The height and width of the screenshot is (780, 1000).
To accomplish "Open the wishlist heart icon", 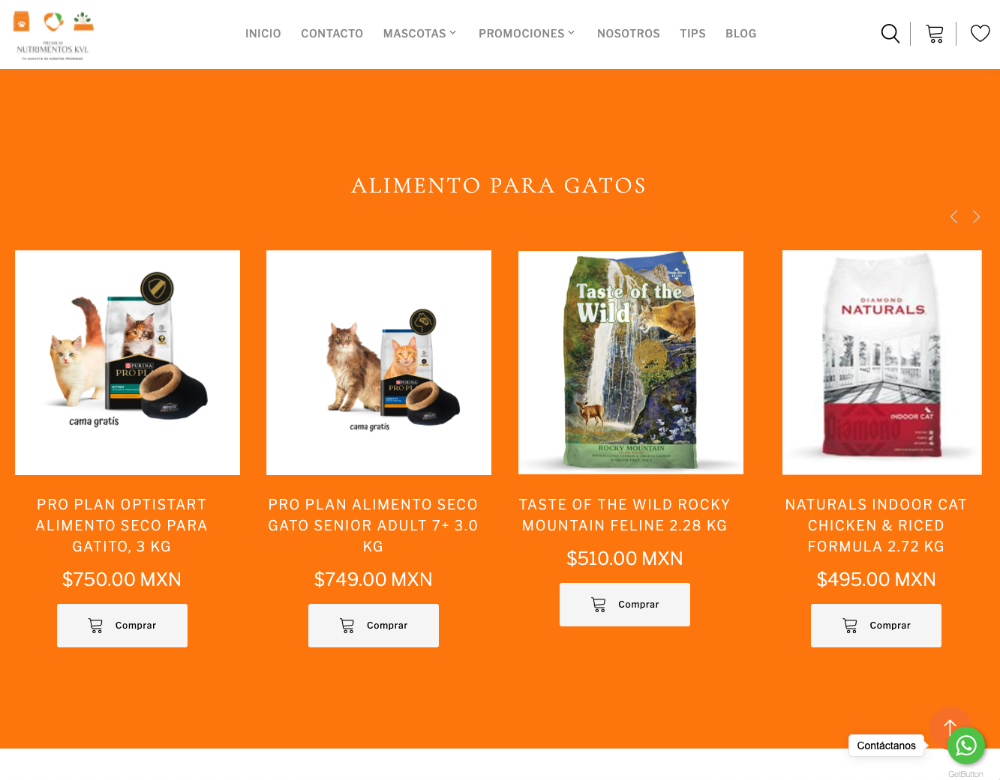I will 980,33.
